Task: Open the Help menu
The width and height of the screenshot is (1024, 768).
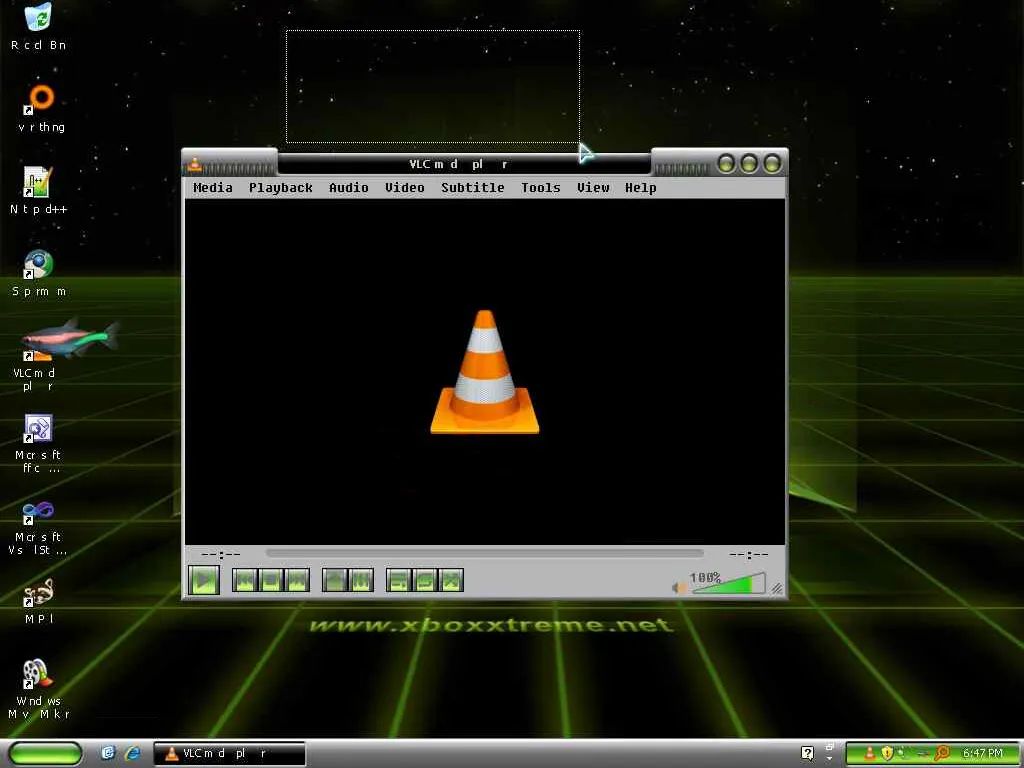Action: pyautogui.click(x=641, y=187)
